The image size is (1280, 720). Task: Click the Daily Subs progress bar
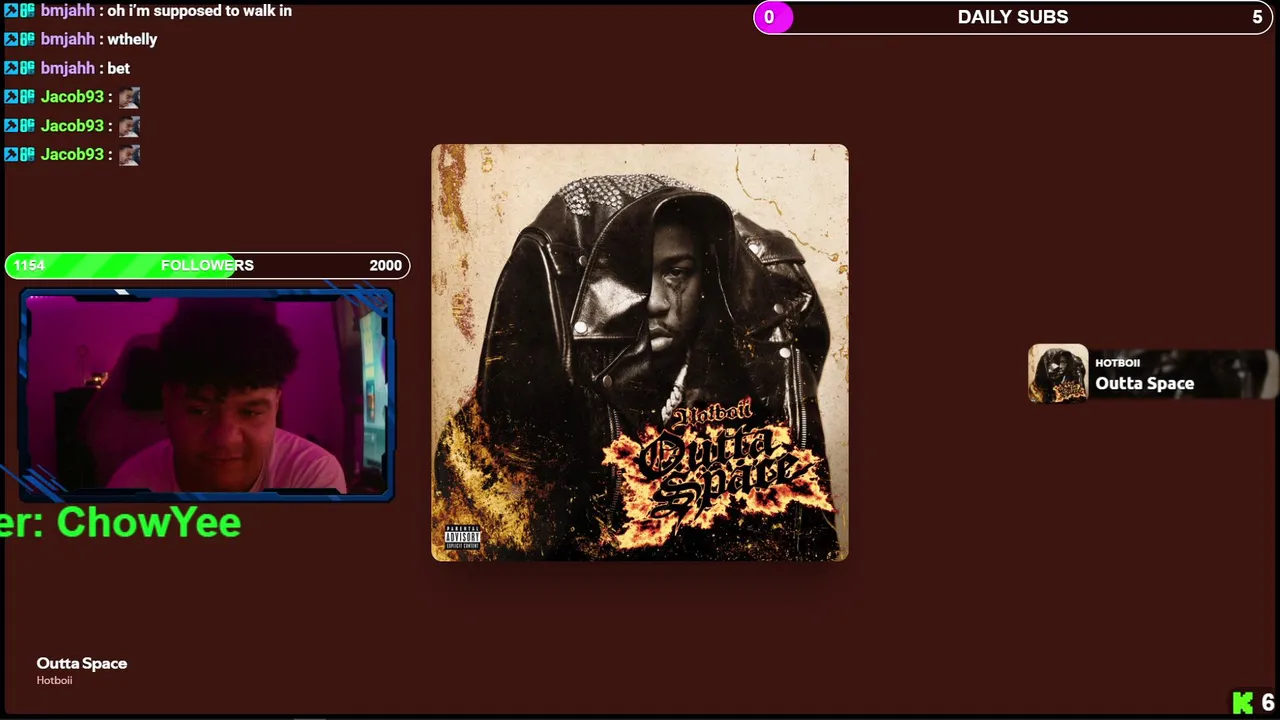(1013, 17)
